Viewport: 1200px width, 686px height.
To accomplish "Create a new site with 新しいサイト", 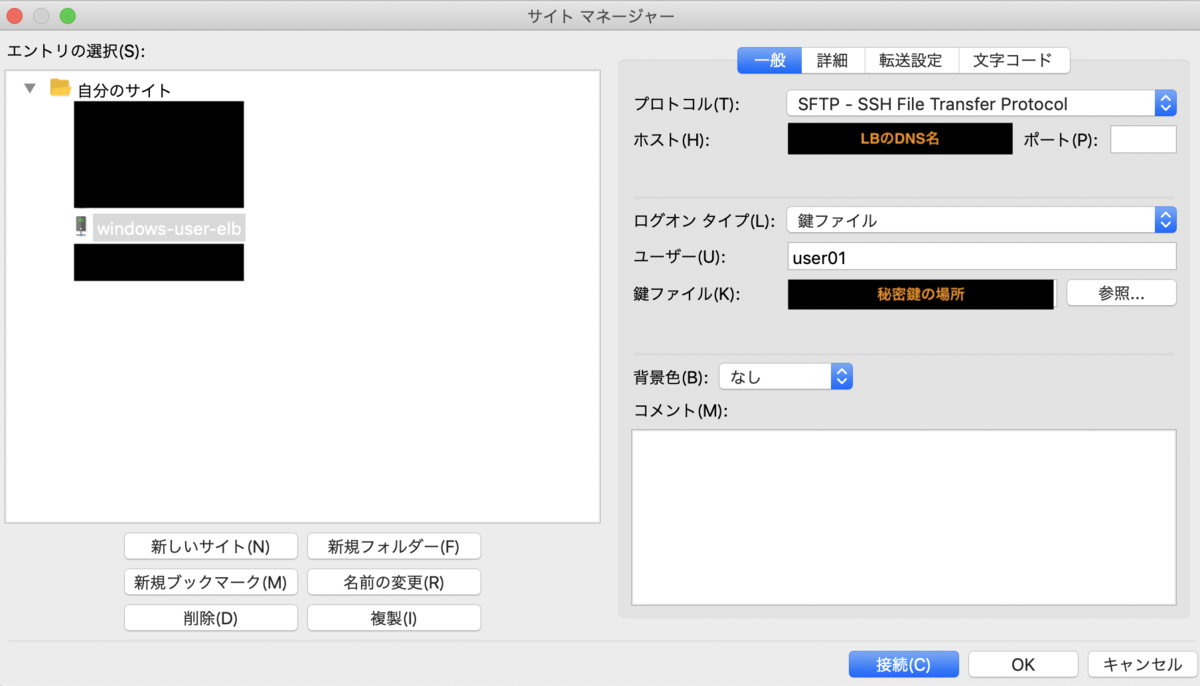I will pos(210,546).
